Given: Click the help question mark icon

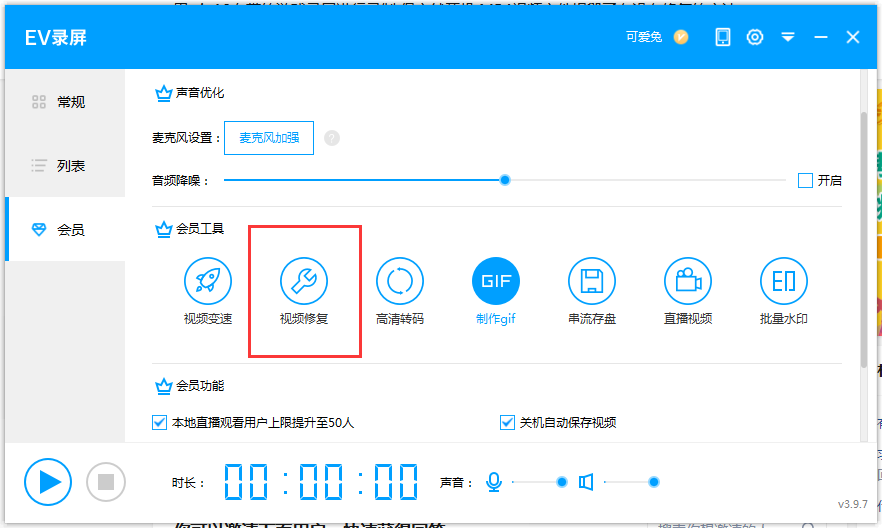Looking at the screenshot, I should click(332, 138).
